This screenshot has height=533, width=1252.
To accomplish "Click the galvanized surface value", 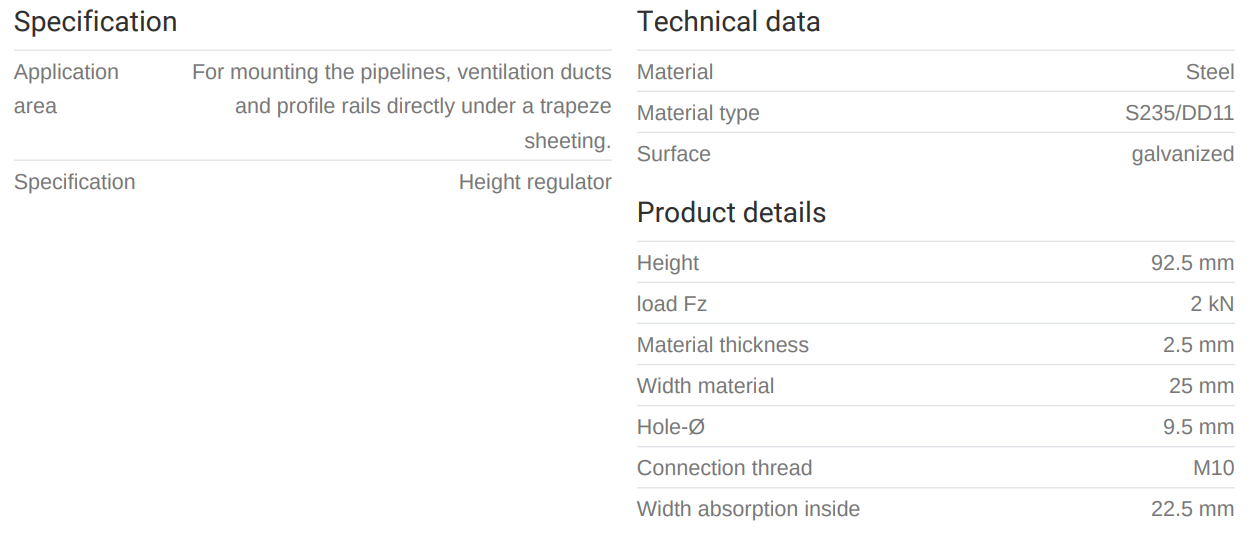I will pos(1182,154).
